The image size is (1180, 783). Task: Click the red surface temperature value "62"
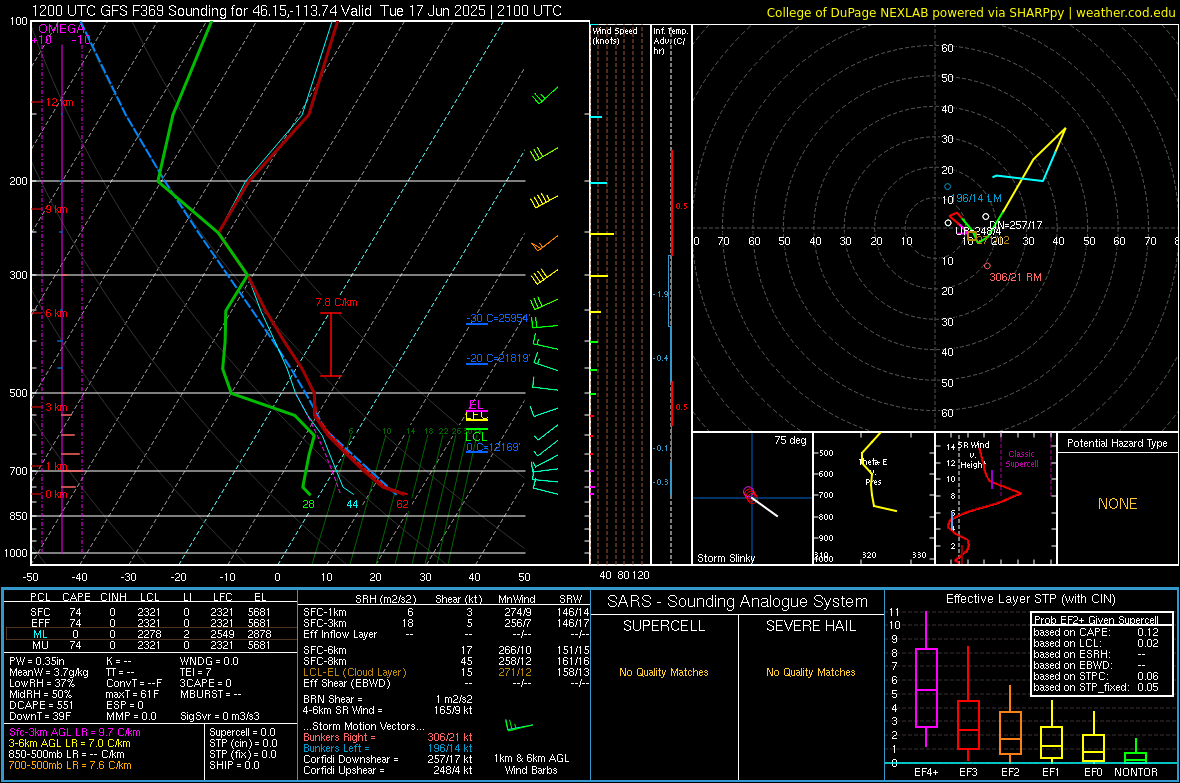point(403,504)
